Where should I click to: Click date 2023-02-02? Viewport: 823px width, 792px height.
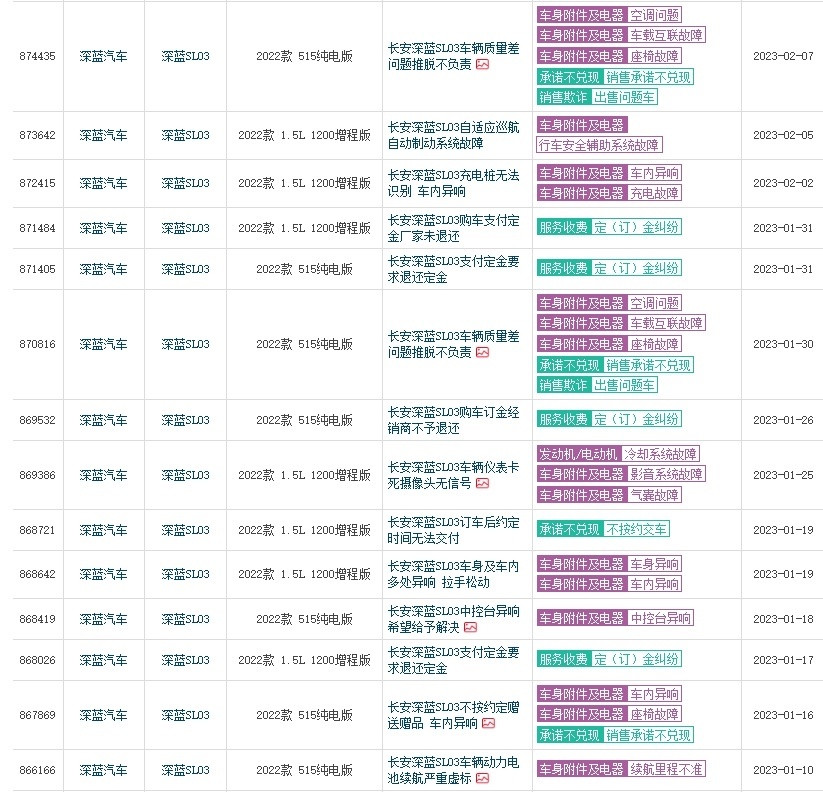point(783,183)
